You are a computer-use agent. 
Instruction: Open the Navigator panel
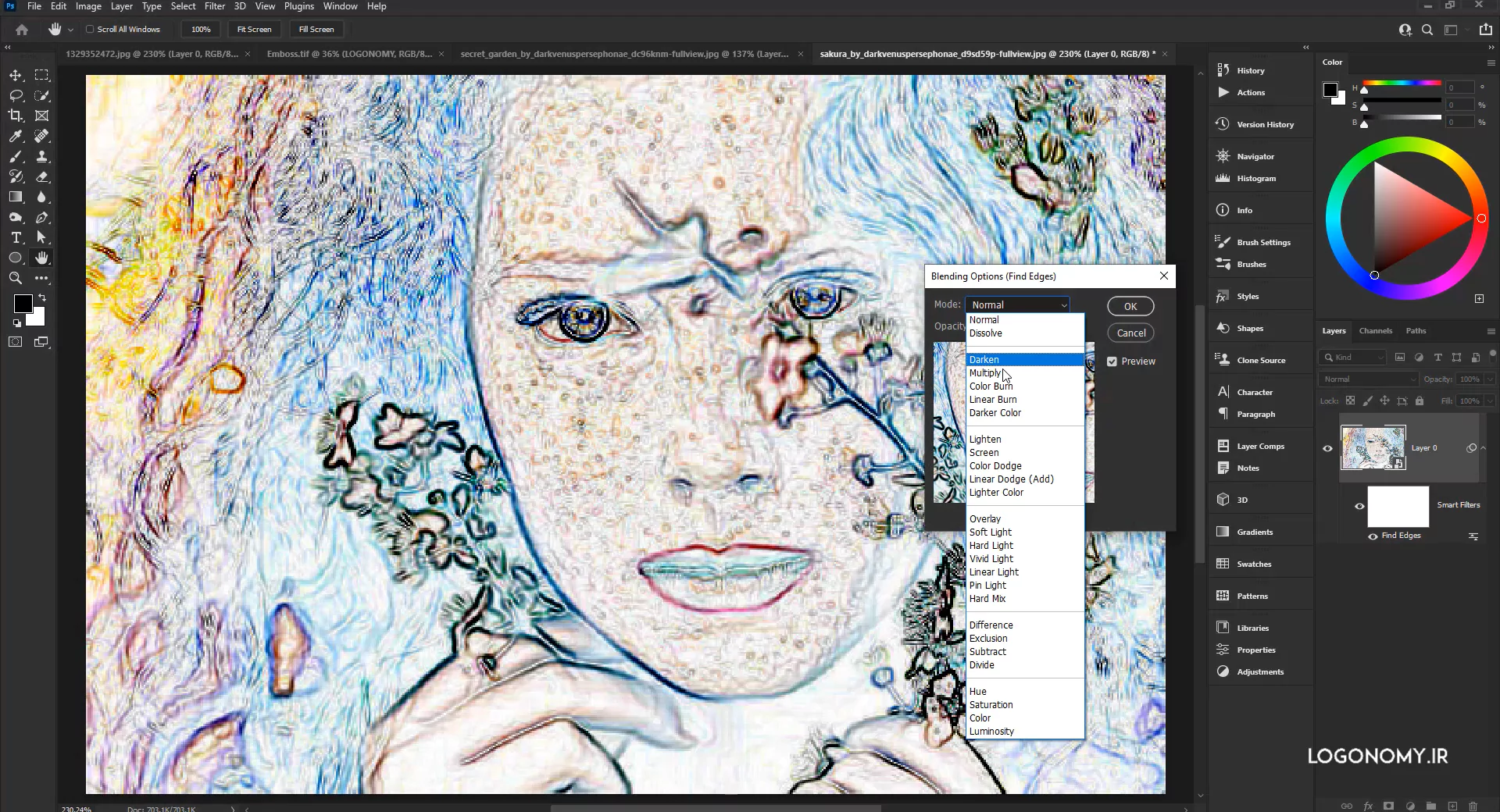[x=1255, y=156]
